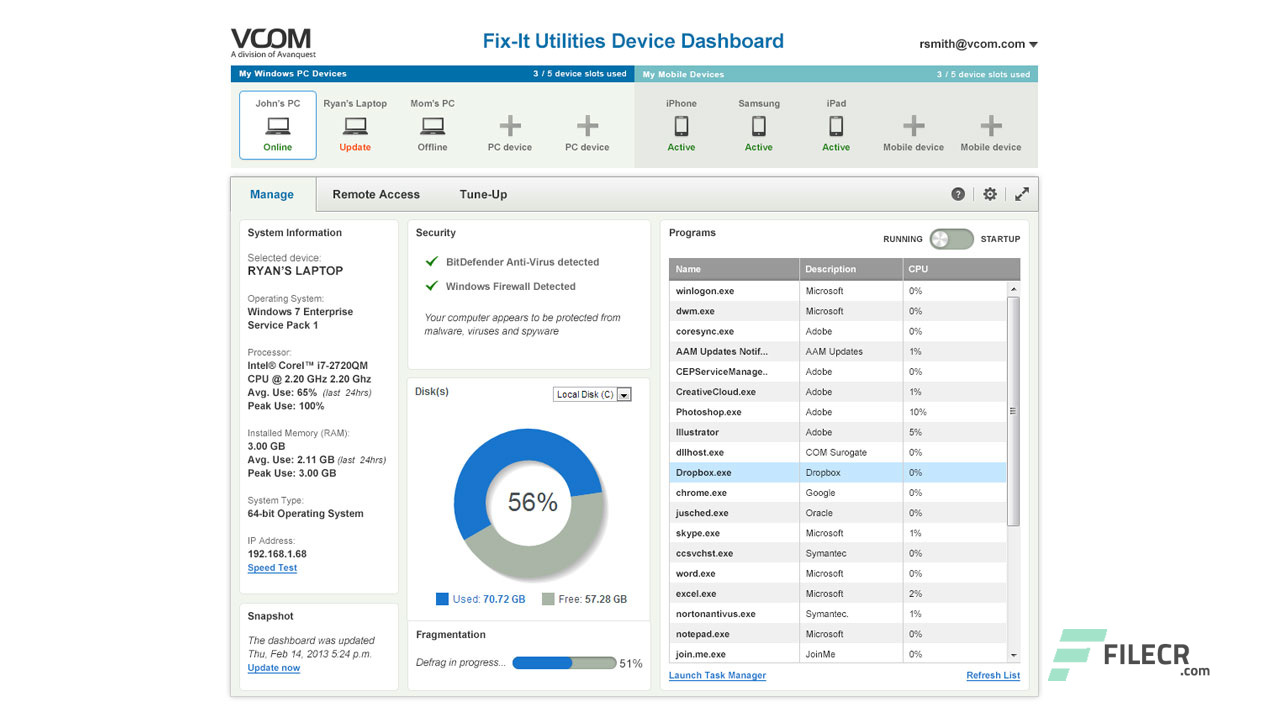The height and width of the screenshot is (720, 1280).
Task: Add mobile device in fifth mobile slot
Action: click(x=991, y=126)
